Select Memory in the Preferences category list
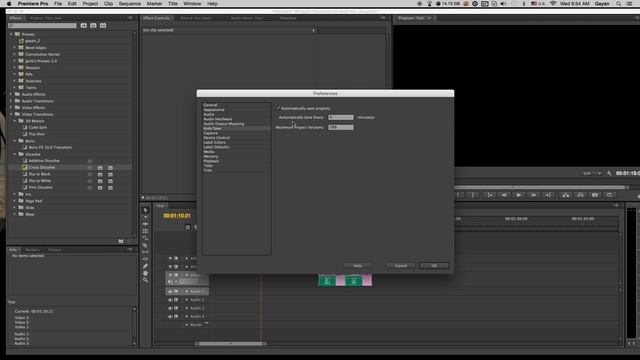640x360 pixels. 211,156
